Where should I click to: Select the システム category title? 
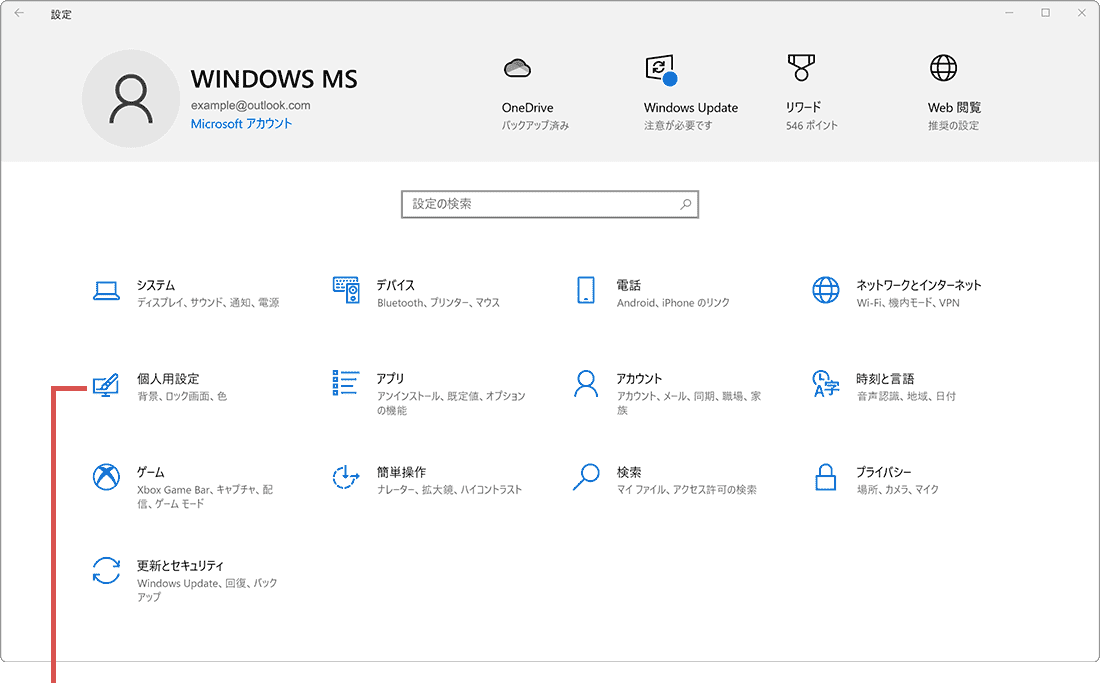coord(156,285)
